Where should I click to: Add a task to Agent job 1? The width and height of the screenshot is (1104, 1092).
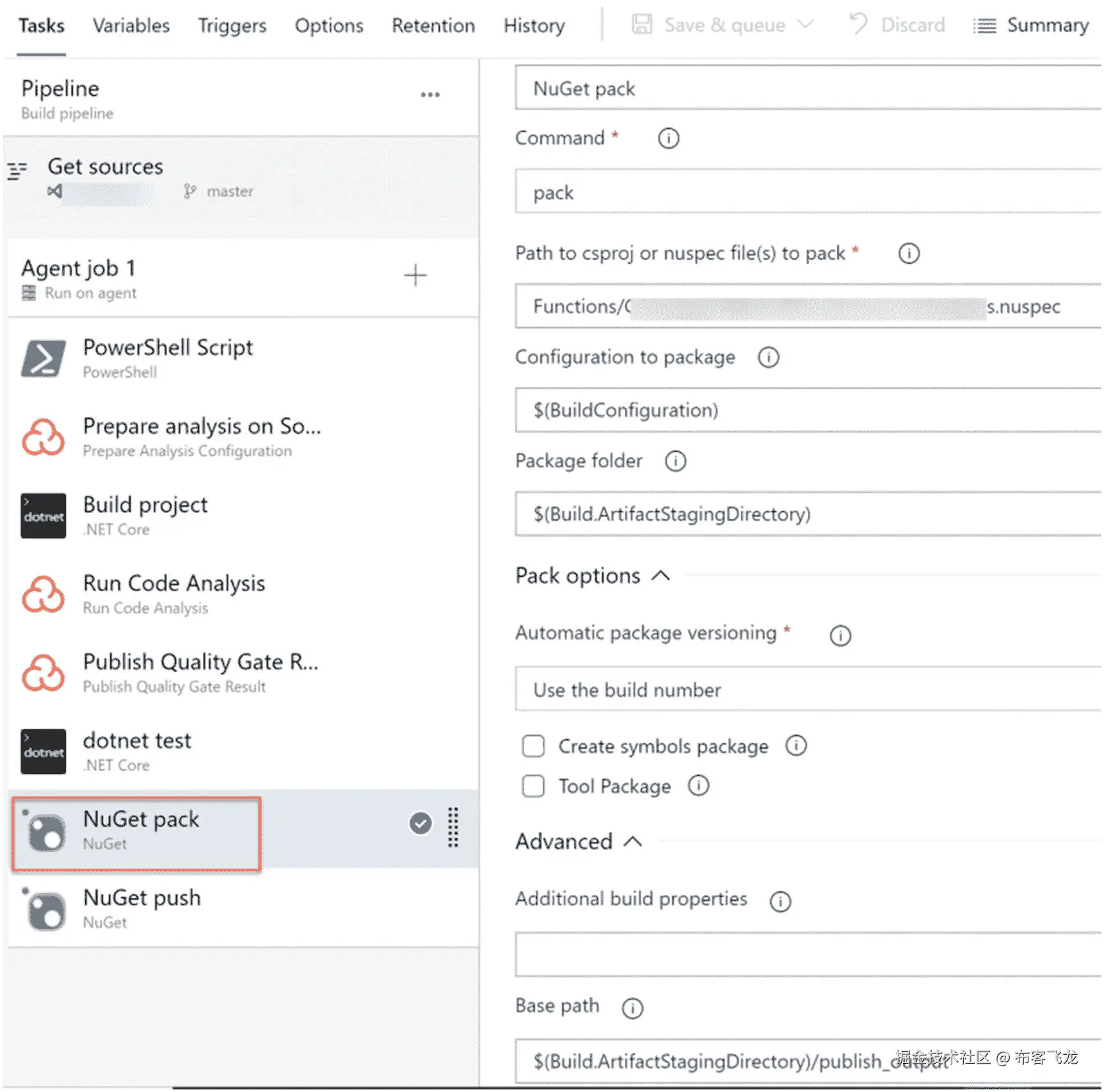(x=415, y=276)
